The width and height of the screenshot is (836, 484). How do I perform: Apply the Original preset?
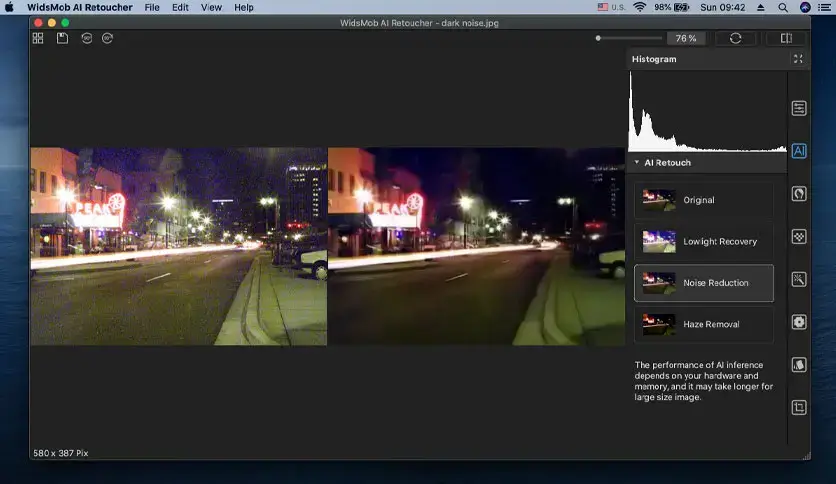(704, 200)
